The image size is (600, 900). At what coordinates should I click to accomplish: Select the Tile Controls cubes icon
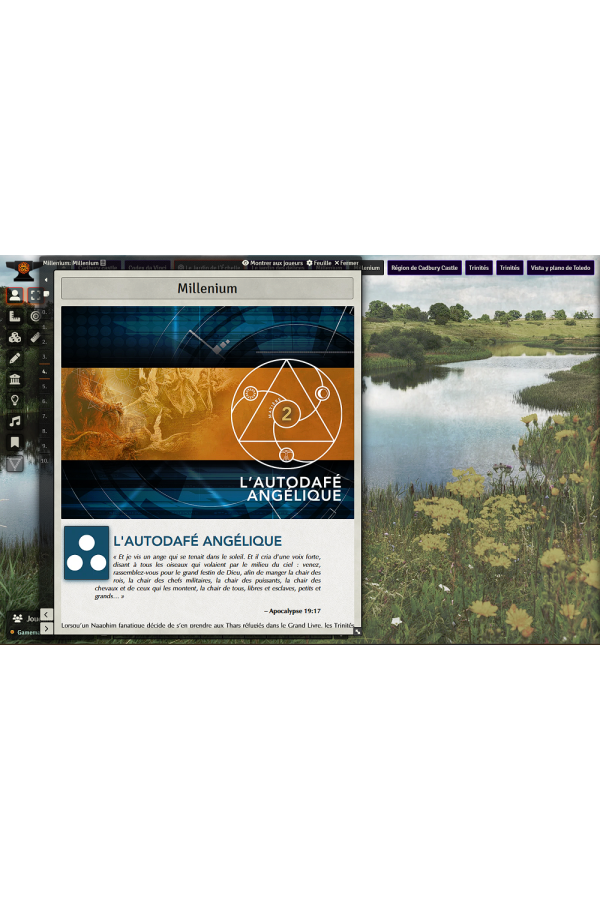15,337
